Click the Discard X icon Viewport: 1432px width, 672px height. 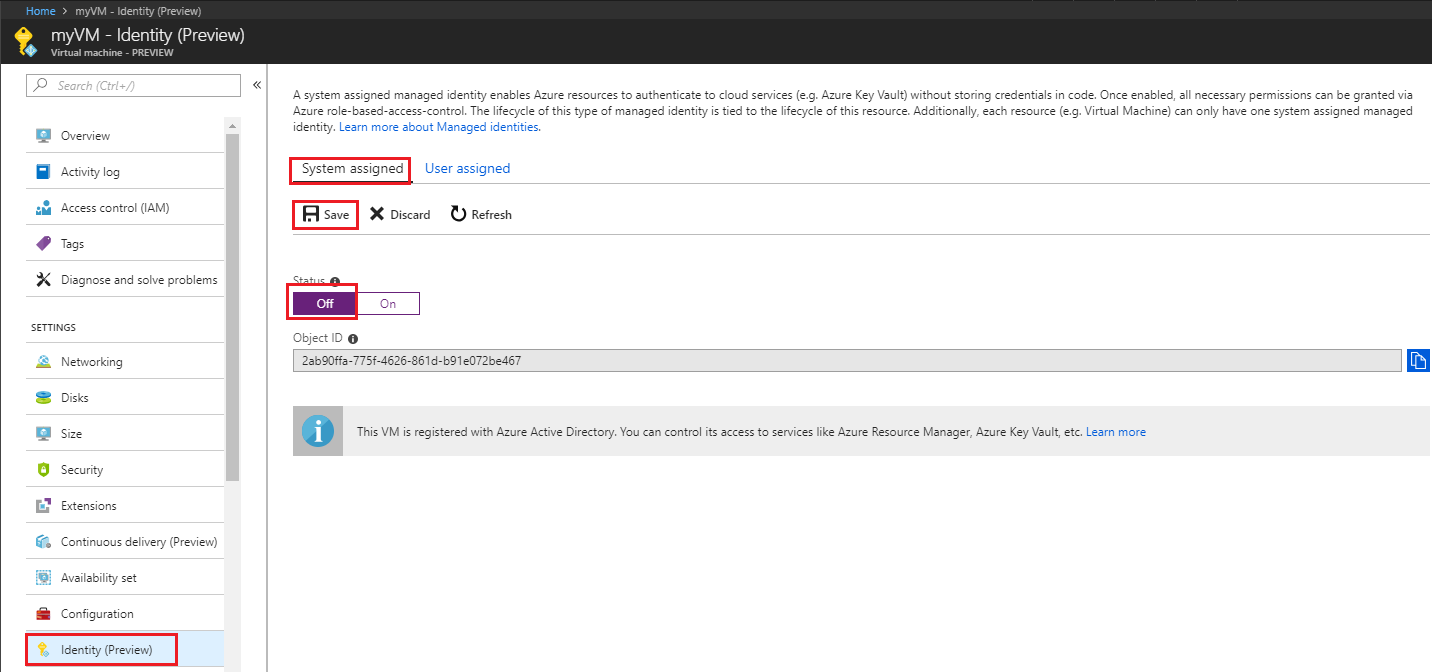[x=377, y=214]
